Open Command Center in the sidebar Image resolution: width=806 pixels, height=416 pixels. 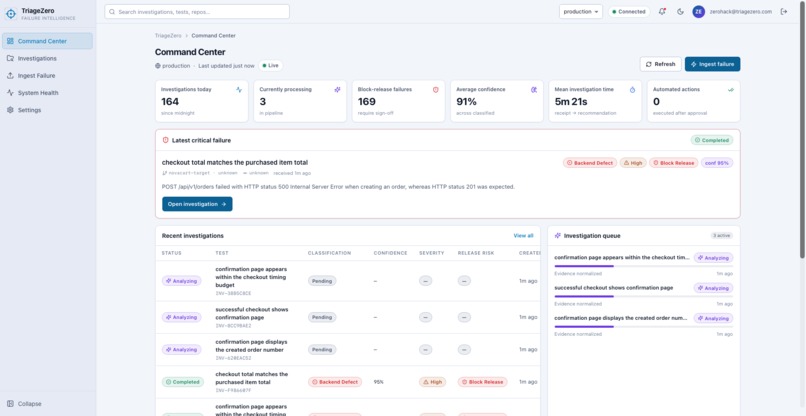pos(47,41)
